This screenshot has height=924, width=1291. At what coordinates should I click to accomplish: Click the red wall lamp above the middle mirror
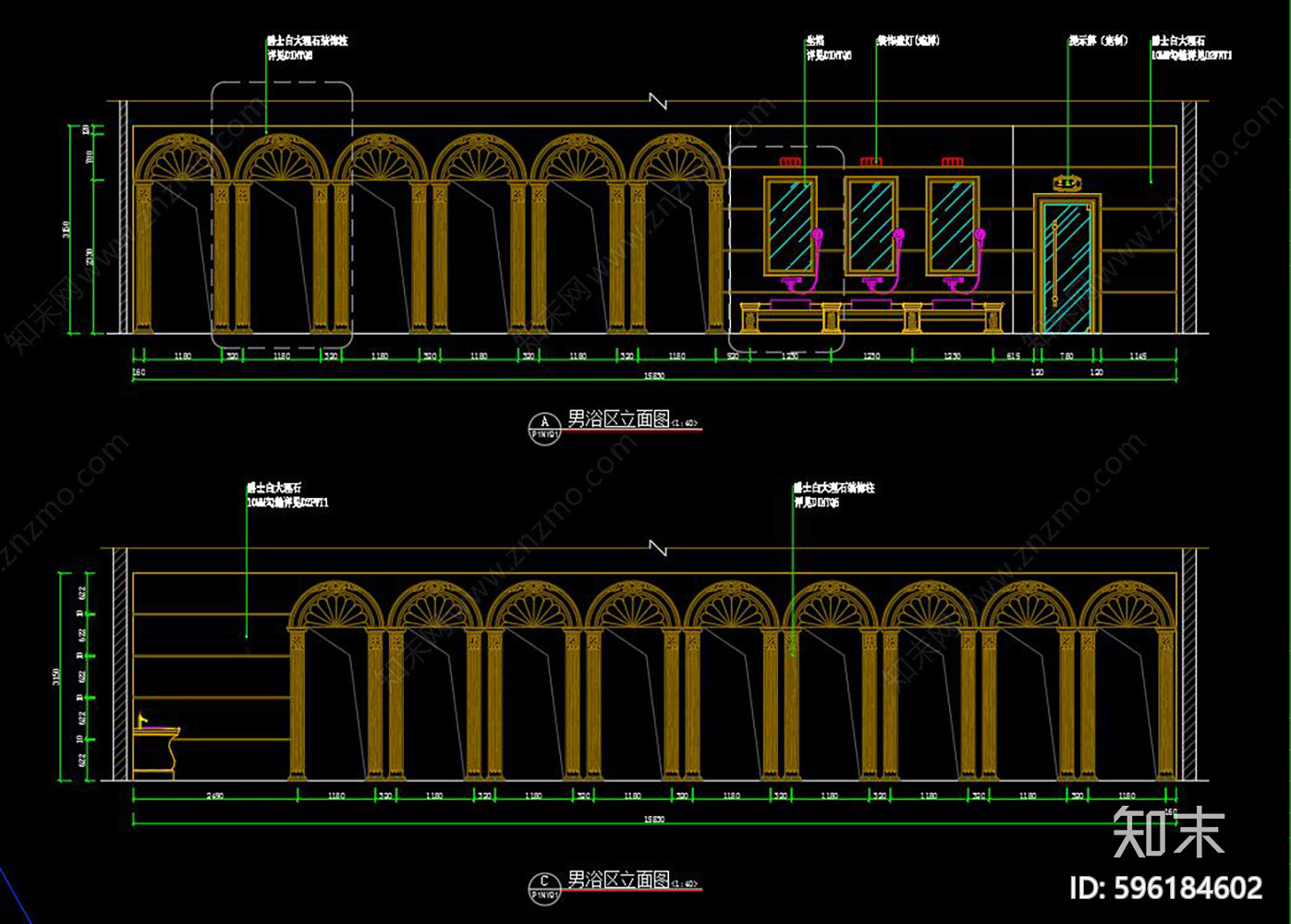pyautogui.click(x=871, y=163)
